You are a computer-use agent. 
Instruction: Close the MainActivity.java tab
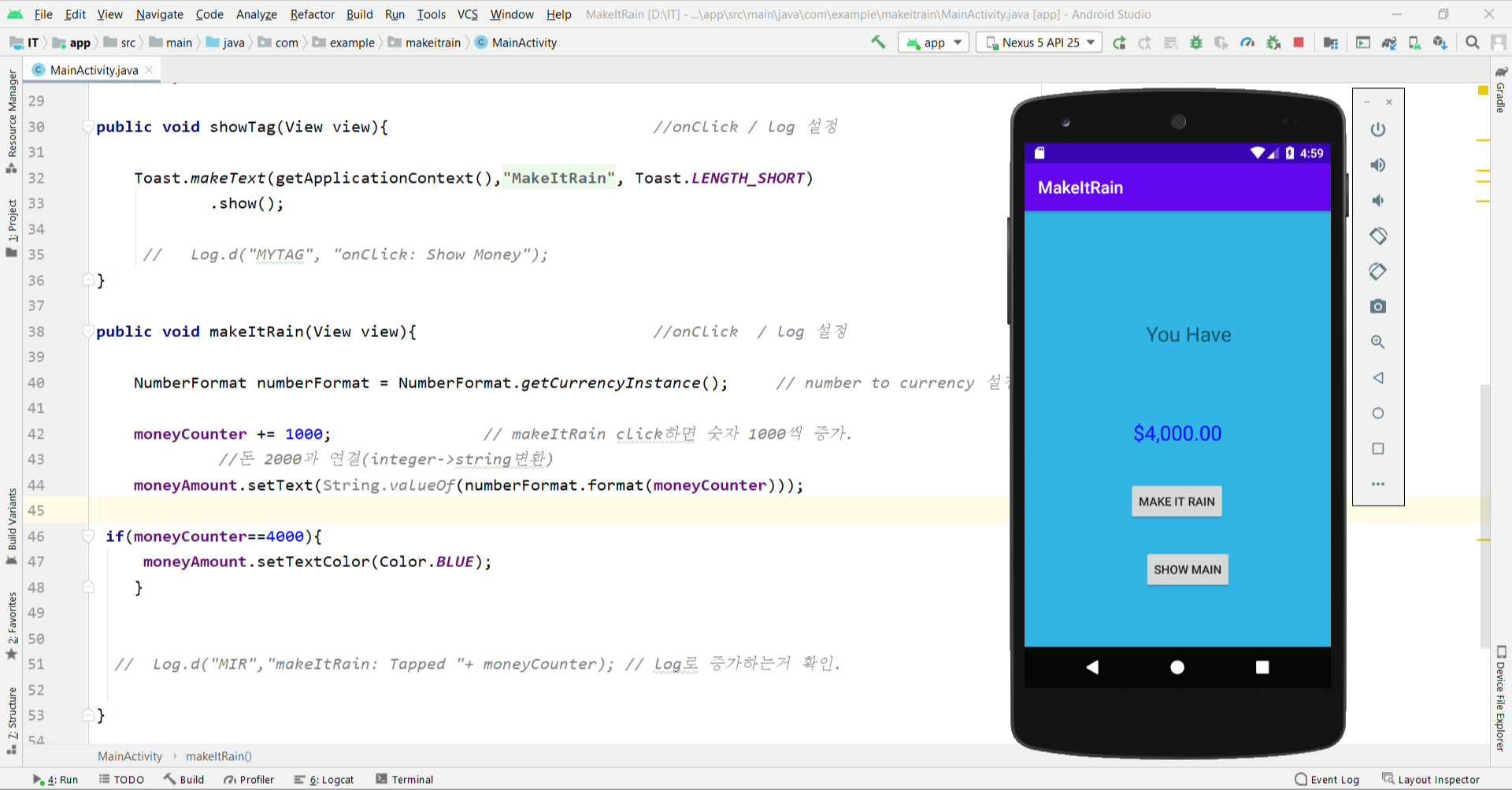pyautogui.click(x=149, y=70)
